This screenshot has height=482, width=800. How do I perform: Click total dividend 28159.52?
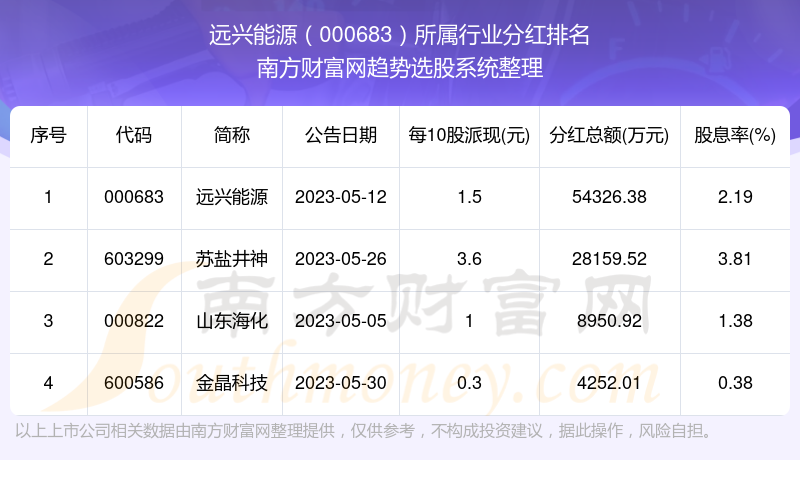[609, 259]
